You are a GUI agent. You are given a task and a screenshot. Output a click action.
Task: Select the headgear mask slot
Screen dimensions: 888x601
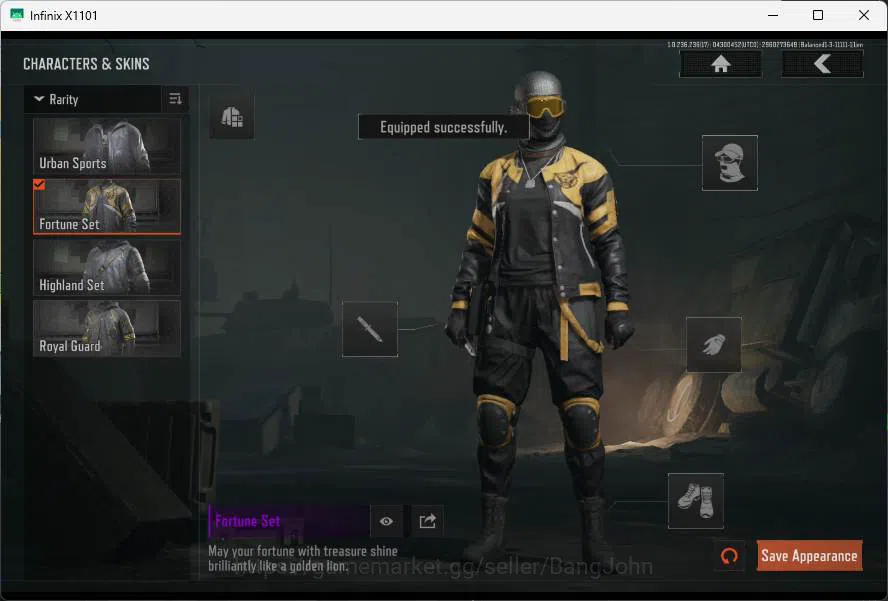pos(729,163)
